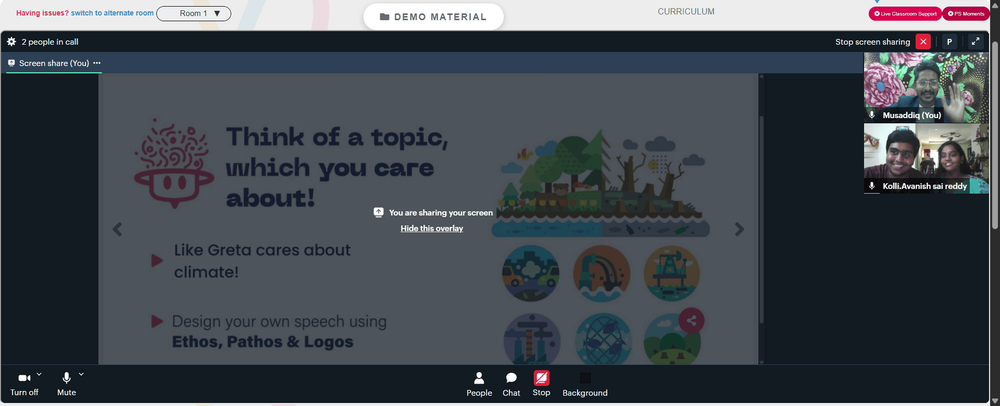
Task: Click the red share icon on slide
Action: pos(691,321)
